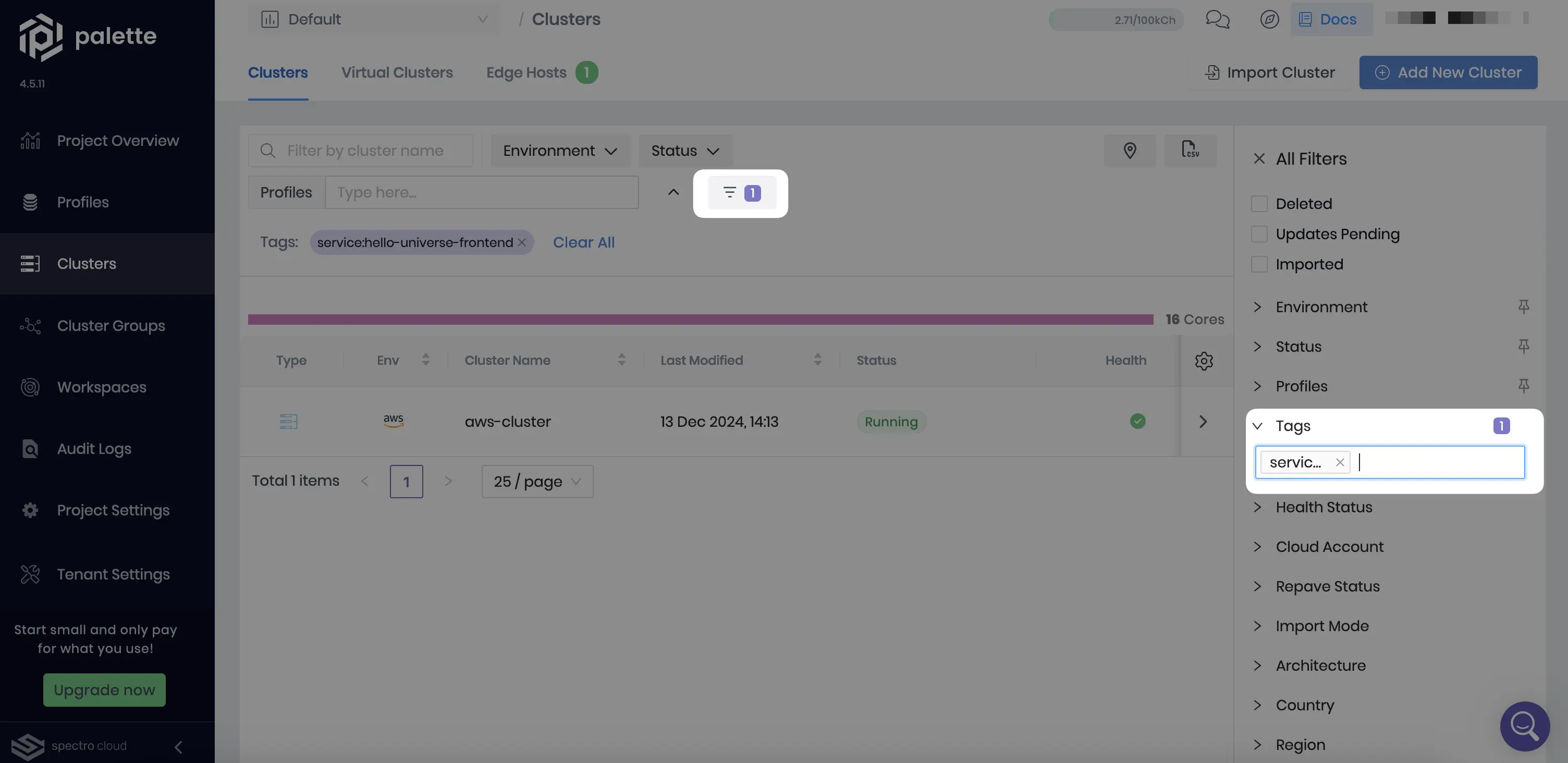1568x763 pixels.
Task: Click the Add New Cluster button
Action: [x=1448, y=72]
